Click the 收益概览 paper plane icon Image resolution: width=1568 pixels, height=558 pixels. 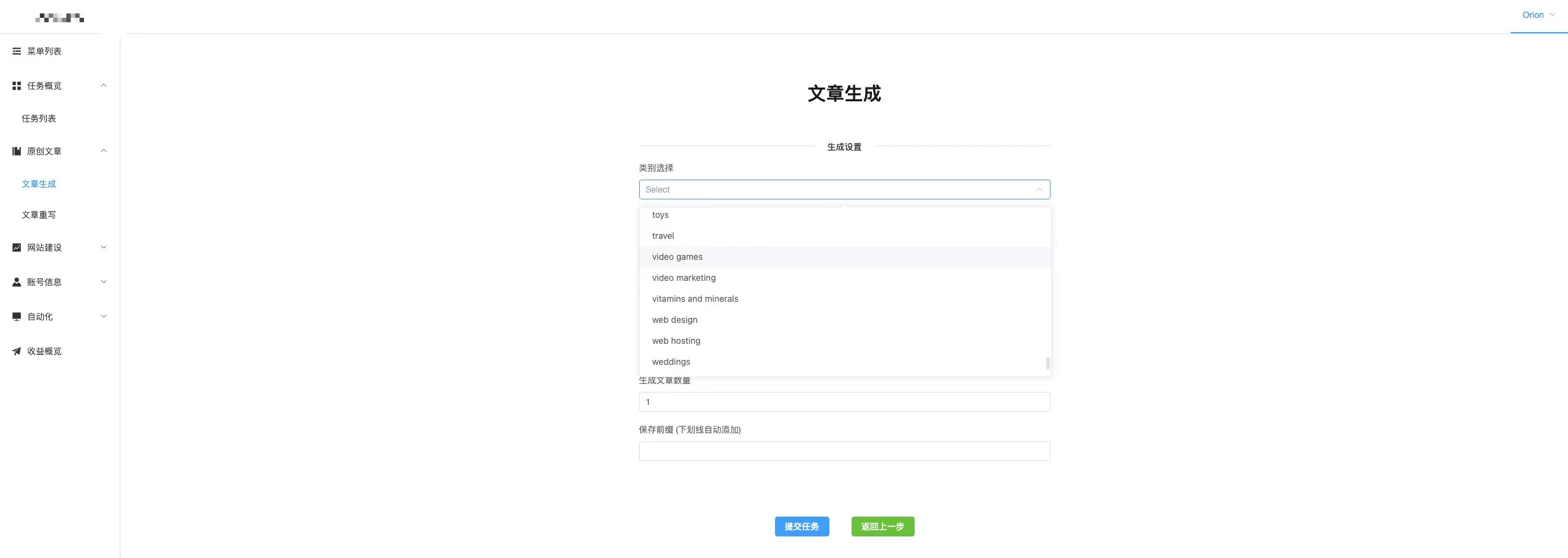point(17,351)
